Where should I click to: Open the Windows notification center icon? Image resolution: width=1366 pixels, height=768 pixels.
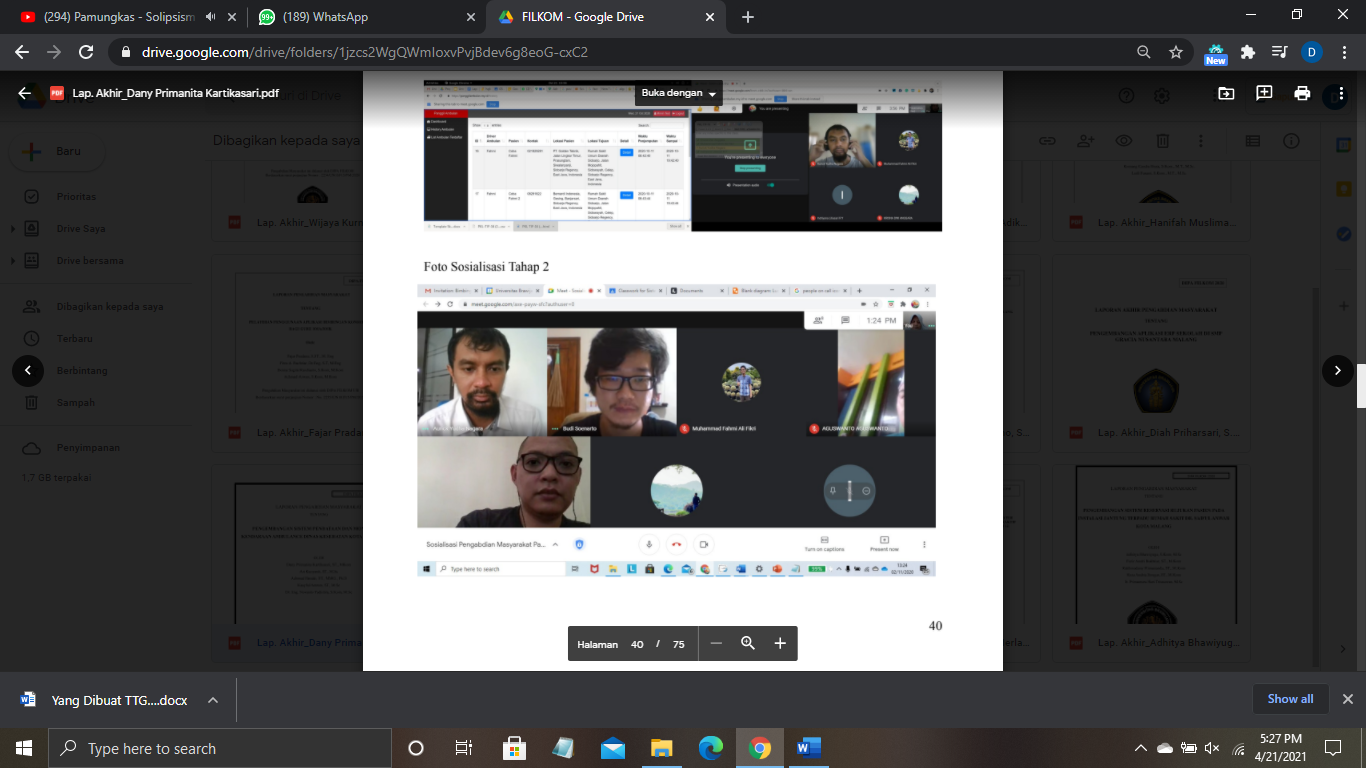tap(1332, 748)
